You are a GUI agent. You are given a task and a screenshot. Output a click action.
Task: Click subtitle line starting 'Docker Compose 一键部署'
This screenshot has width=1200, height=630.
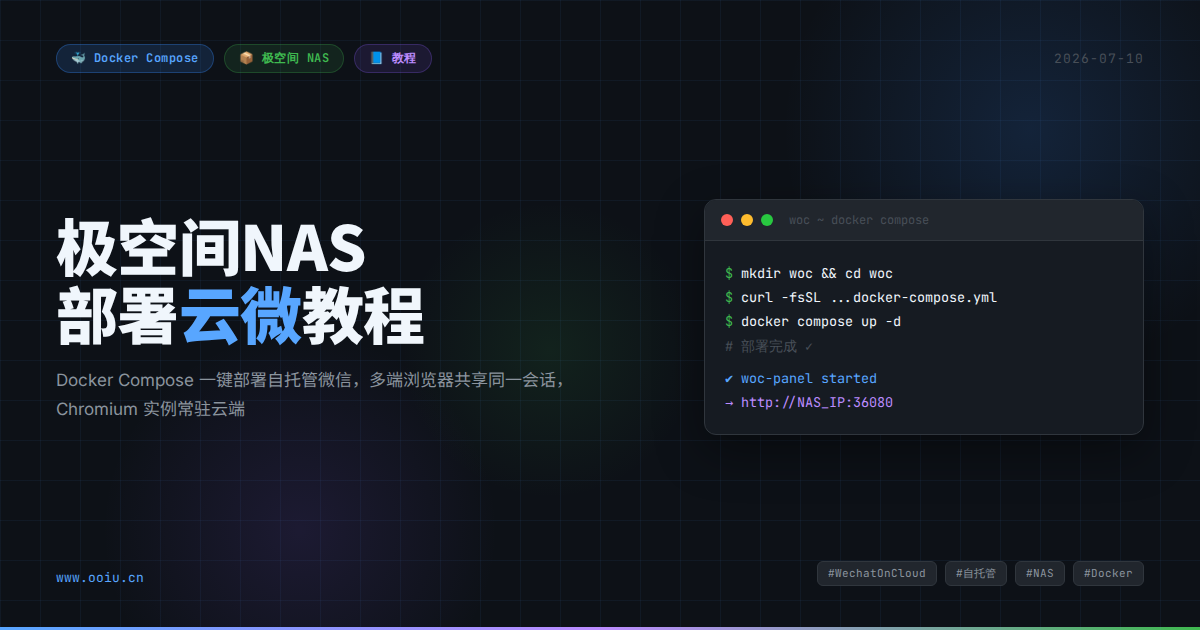(312, 380)
